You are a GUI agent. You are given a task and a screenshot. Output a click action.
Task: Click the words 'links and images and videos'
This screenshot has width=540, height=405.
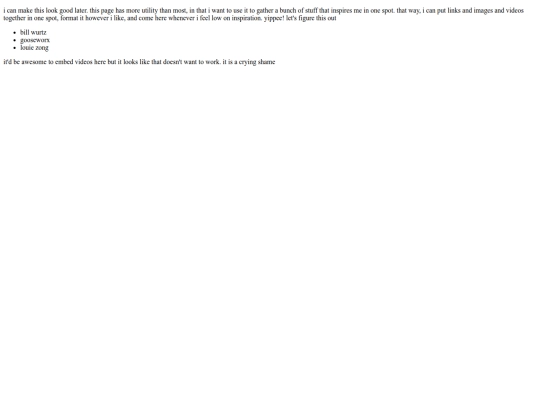point(485,11)
